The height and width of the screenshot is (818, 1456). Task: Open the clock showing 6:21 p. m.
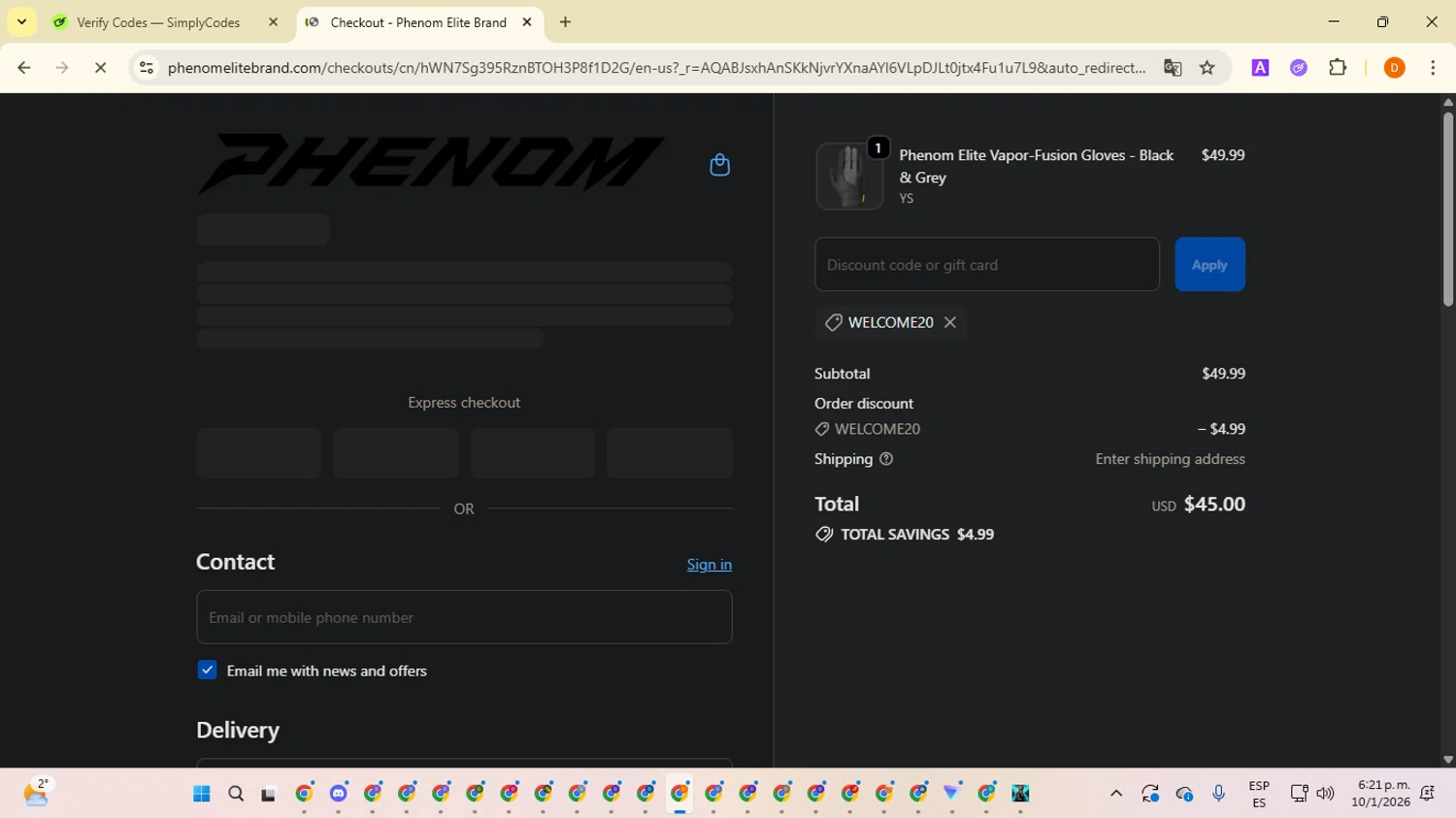pyautogui.click(x=1383, y=794)
